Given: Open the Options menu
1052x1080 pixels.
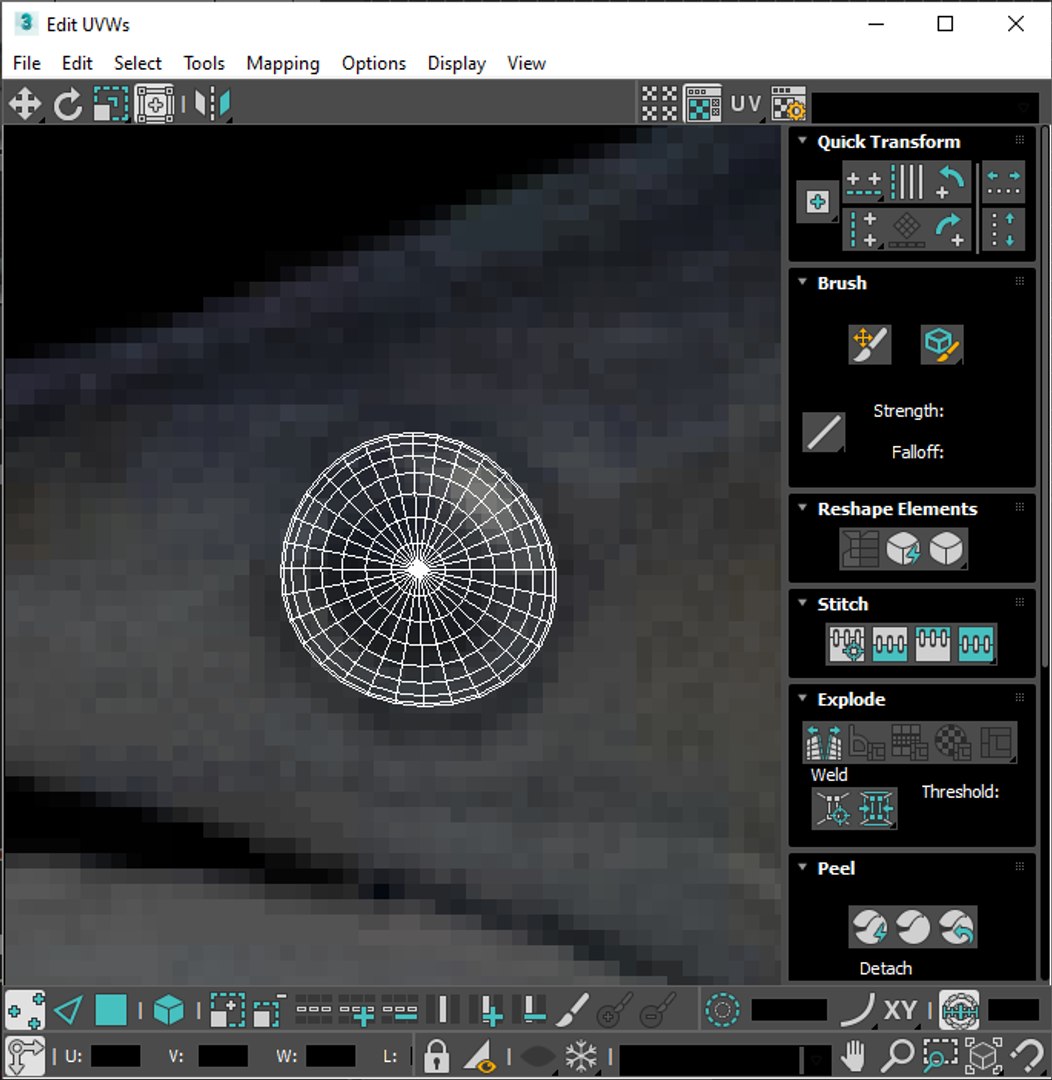Looking at the screenshot, I should pos(374,63).
